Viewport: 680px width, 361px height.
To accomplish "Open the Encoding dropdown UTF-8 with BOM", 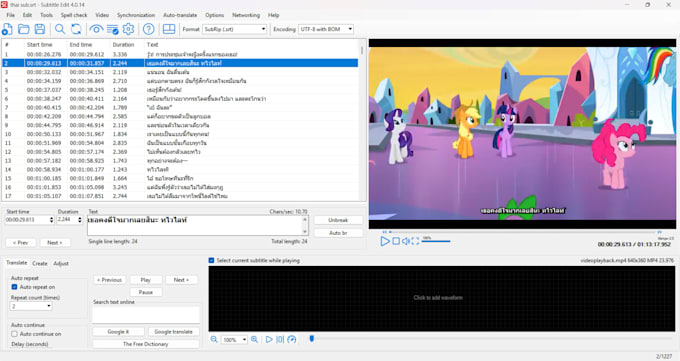I will click(326, 29).
